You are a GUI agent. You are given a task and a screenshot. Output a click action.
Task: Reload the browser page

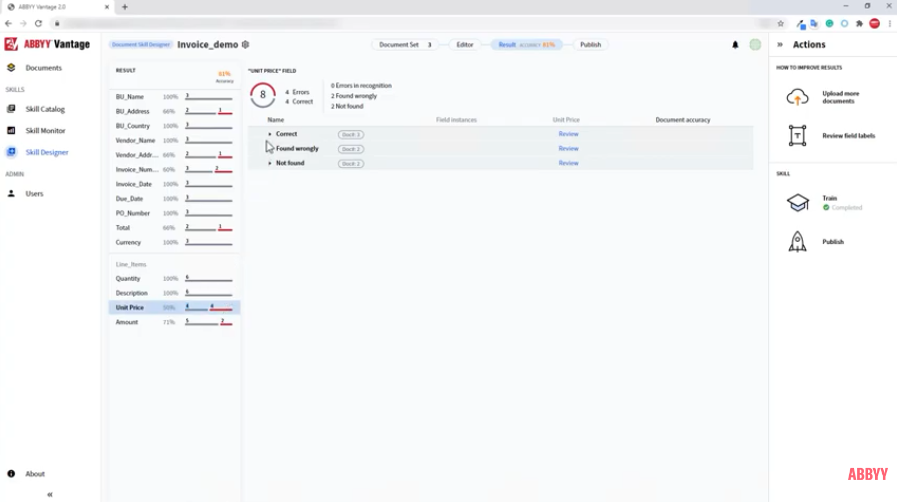coord(38,23)
